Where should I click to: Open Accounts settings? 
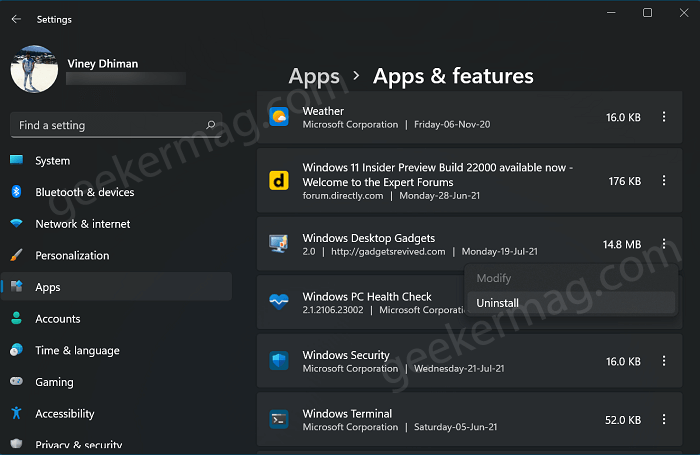pos(58,319)
